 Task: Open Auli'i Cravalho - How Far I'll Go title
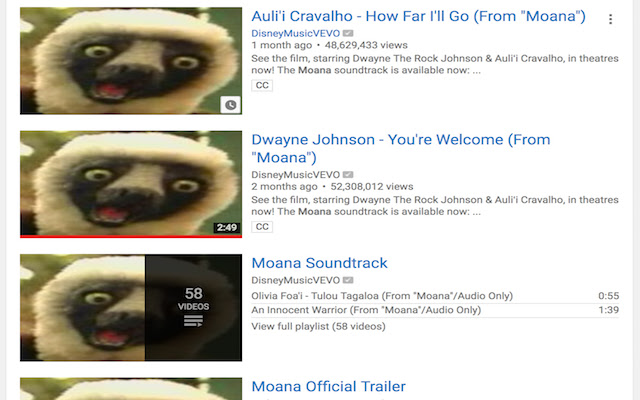[x=418, y=16]
